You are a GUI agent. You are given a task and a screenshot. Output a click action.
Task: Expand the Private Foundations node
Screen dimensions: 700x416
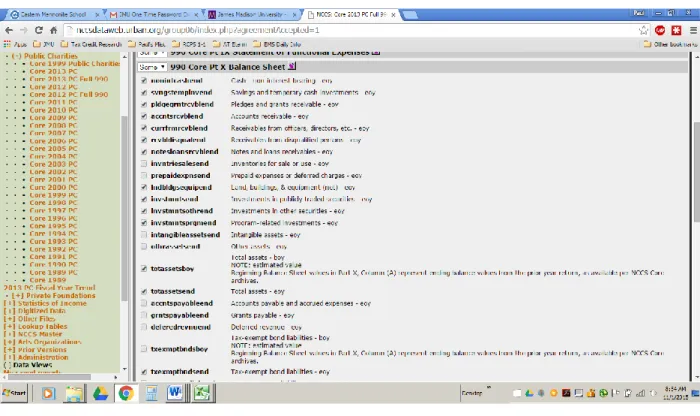coord(17,295)
